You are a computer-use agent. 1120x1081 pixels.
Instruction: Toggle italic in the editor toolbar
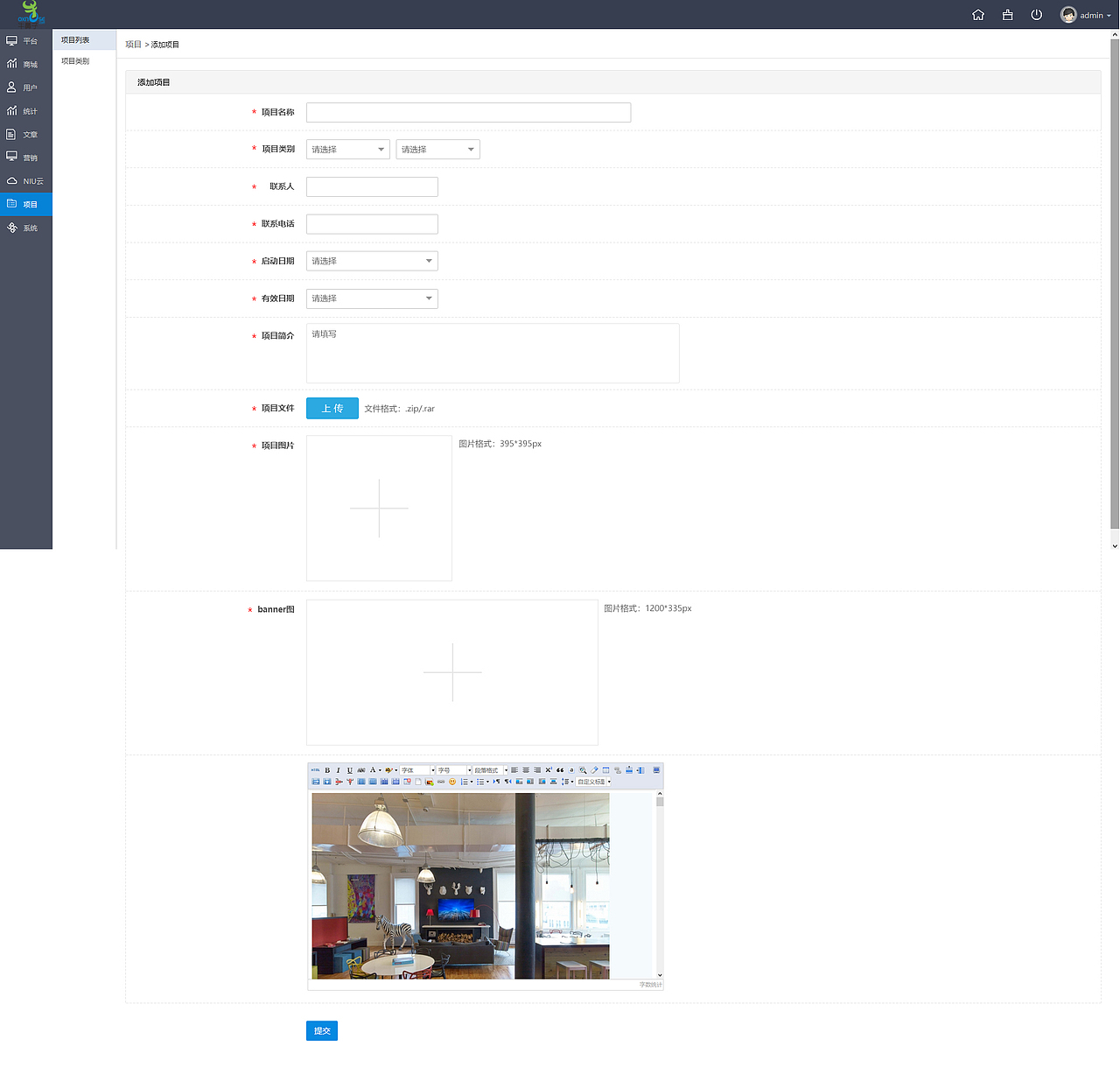(x=339, y=770)
